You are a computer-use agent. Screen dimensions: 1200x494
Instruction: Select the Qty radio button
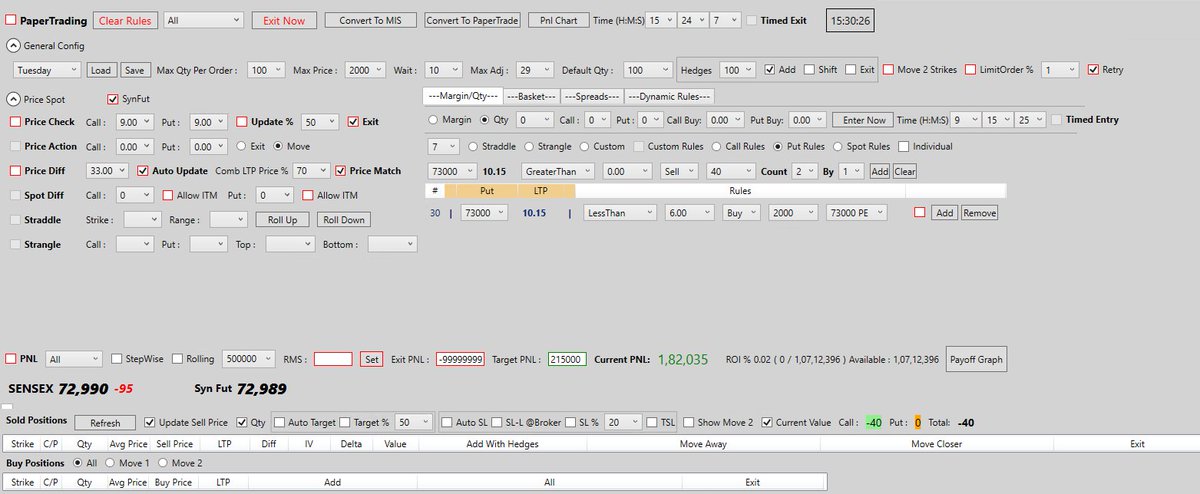click(486, 120)
